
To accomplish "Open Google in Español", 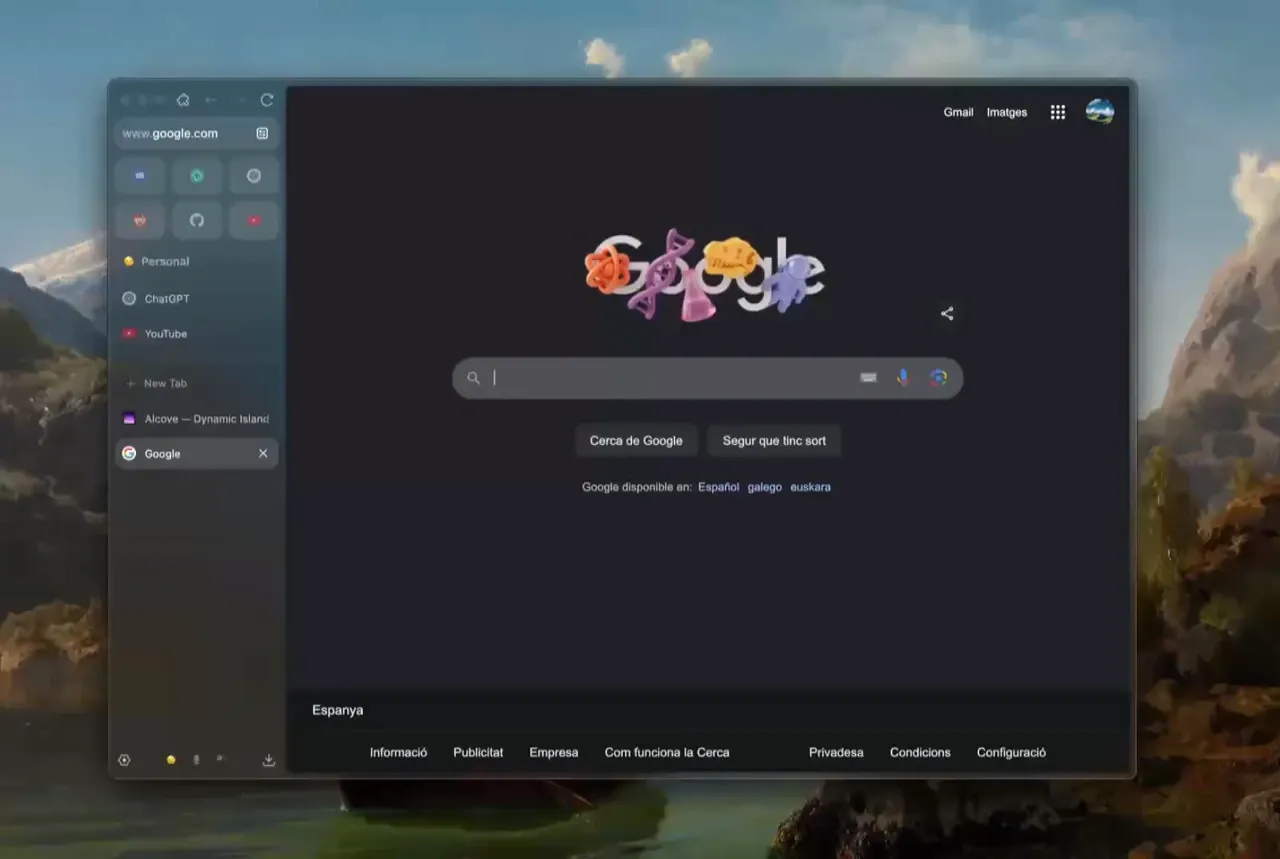I will [718, 487].
